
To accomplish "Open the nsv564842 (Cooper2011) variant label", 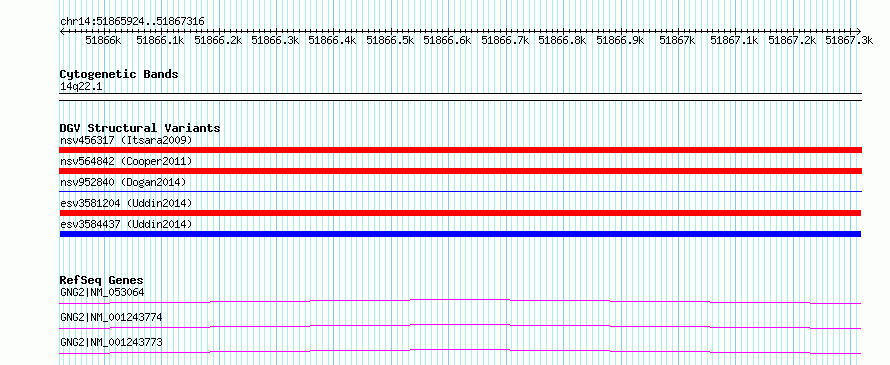I will point(126,161).
